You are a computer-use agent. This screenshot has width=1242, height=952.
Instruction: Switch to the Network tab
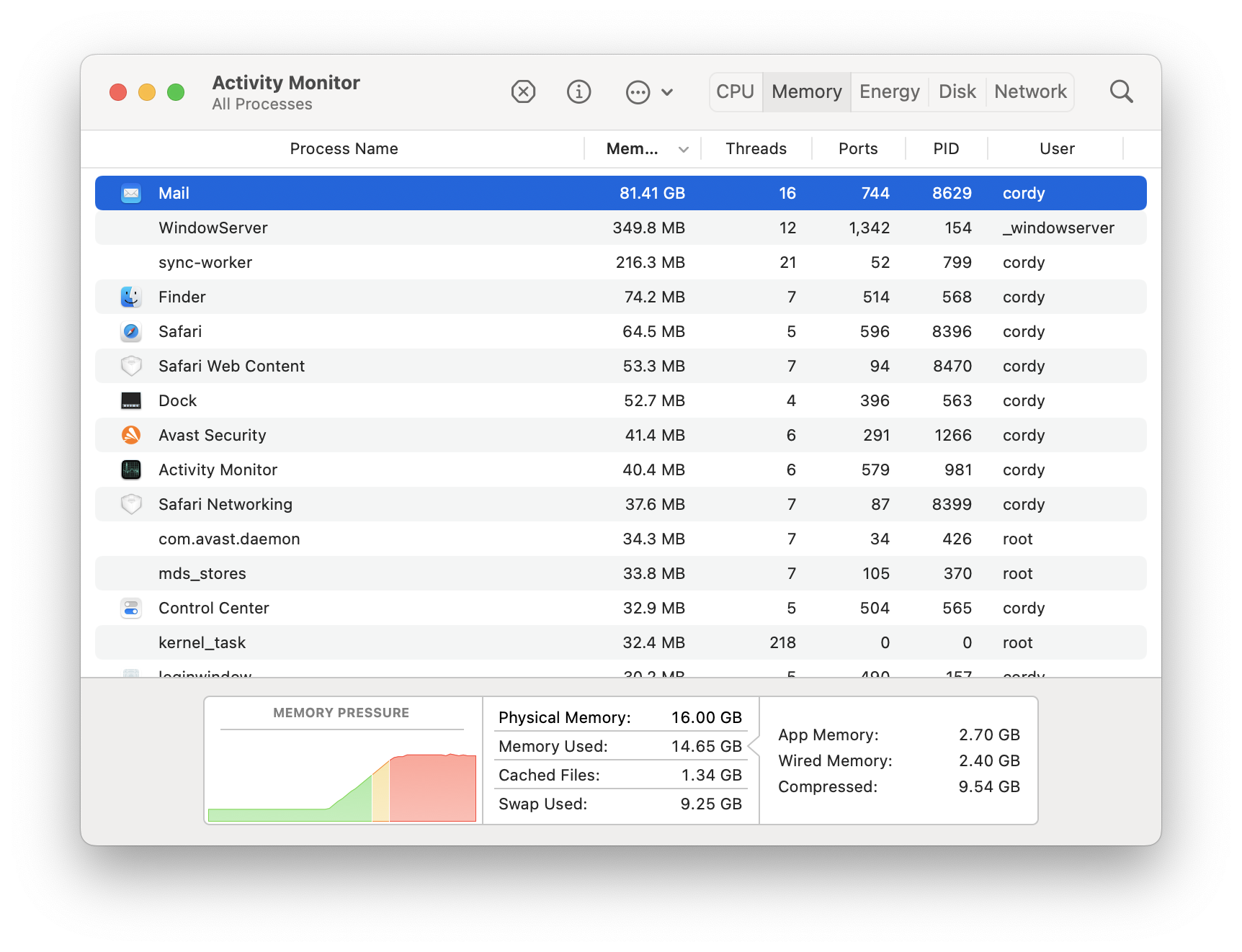[1030, 92]
